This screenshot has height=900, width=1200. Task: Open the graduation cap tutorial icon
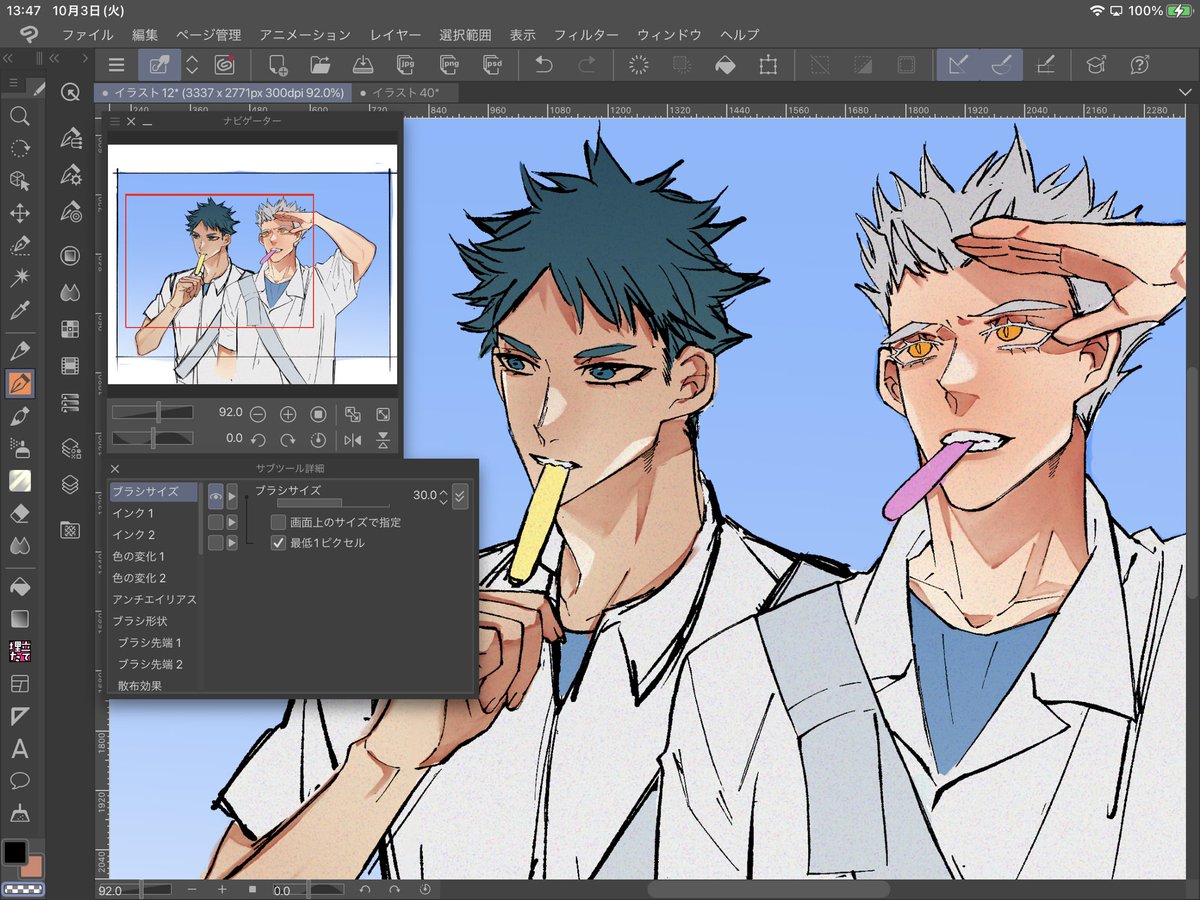(x=1095, y=65)
